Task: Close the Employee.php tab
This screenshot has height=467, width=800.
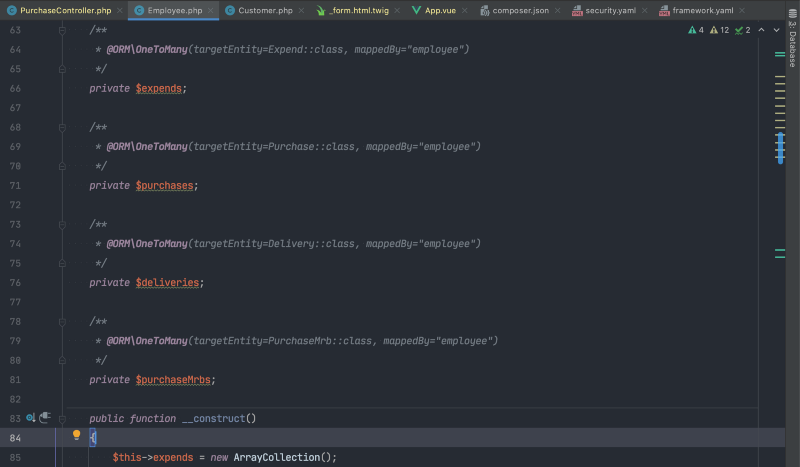Action: pos(210,10)
